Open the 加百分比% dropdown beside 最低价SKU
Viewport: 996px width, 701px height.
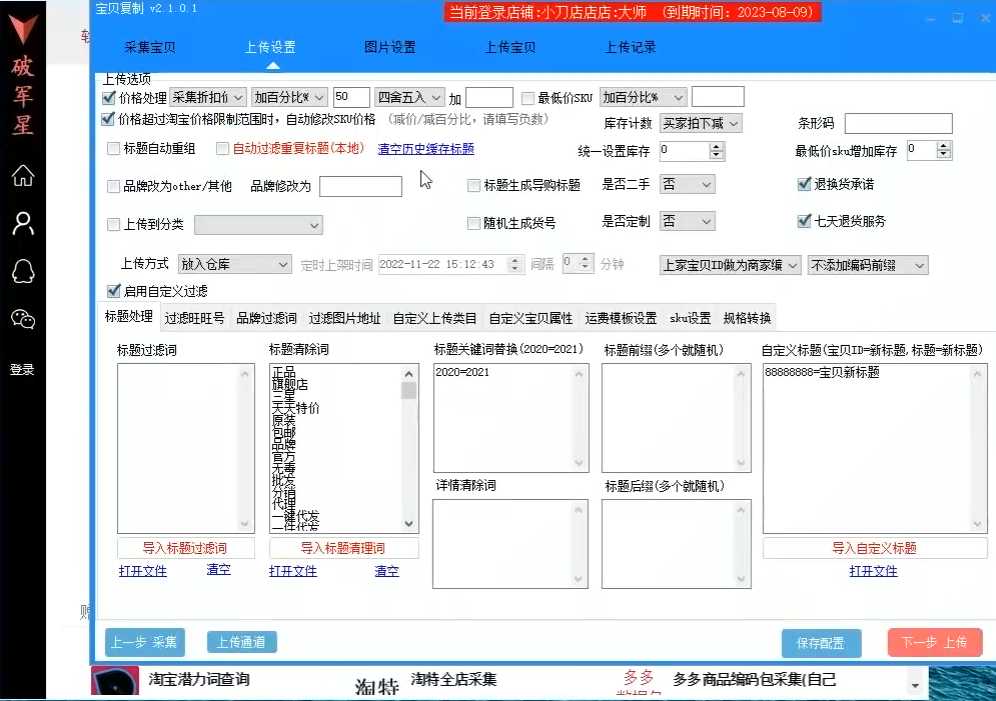pyautogui.click(x=643, y=98)
